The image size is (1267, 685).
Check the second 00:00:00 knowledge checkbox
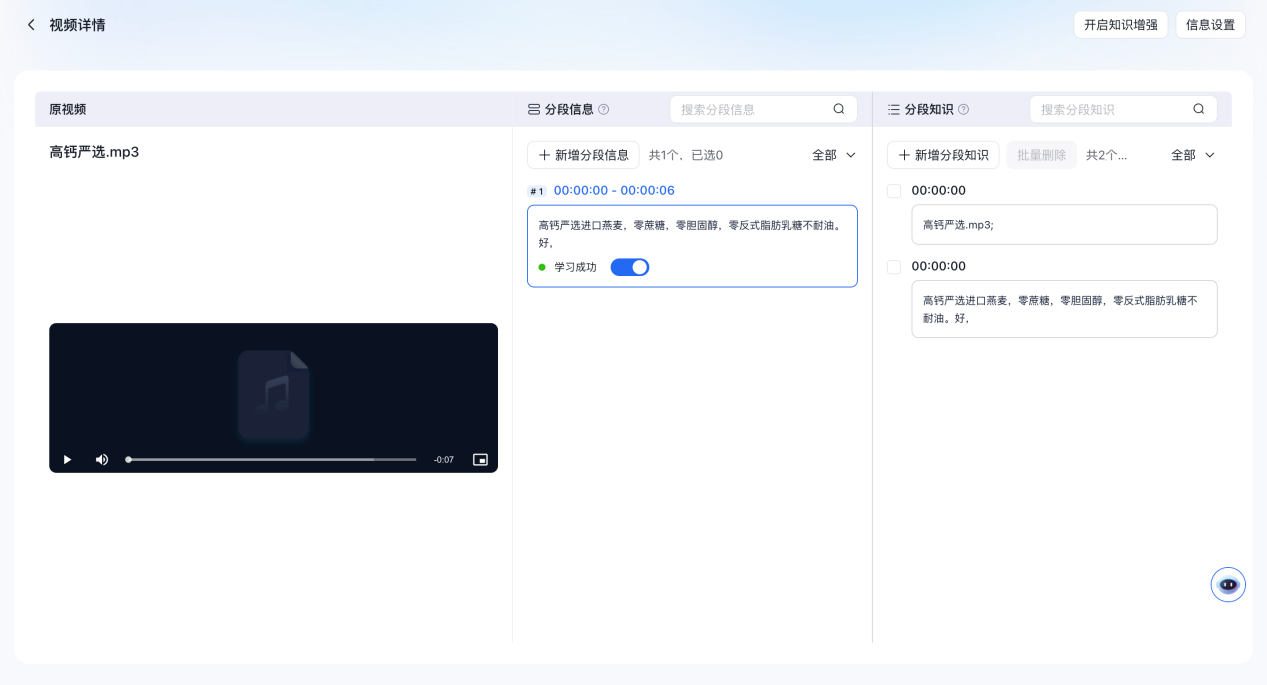[x=894, y=267]
